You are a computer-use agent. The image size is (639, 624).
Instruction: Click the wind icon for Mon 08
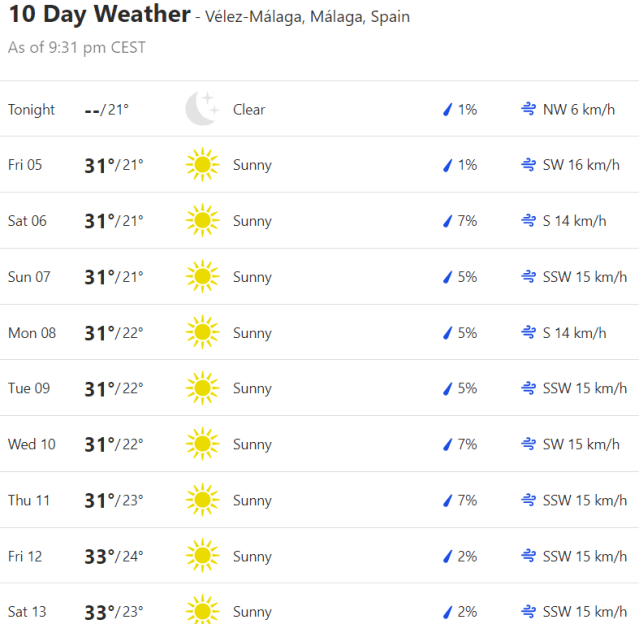tap(527, 333)
